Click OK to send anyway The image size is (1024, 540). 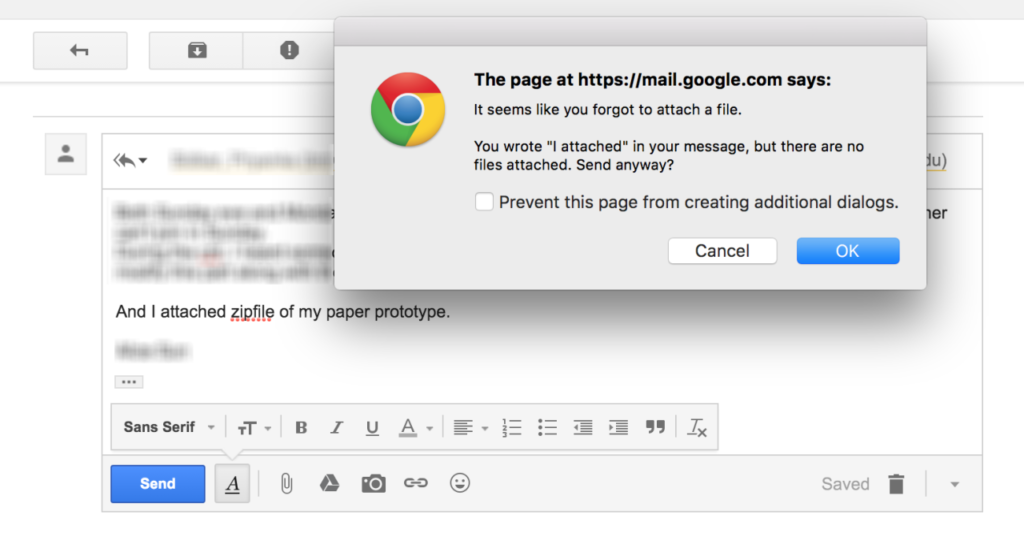click(x=848, y=251)
